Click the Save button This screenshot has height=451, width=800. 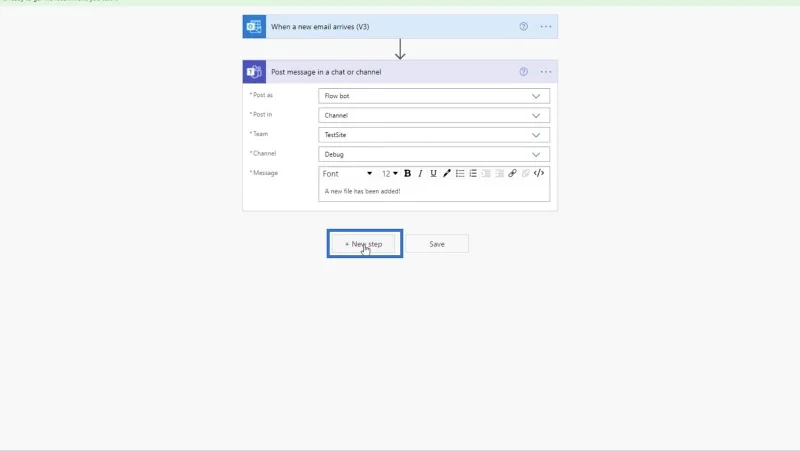tap(437, 244)
